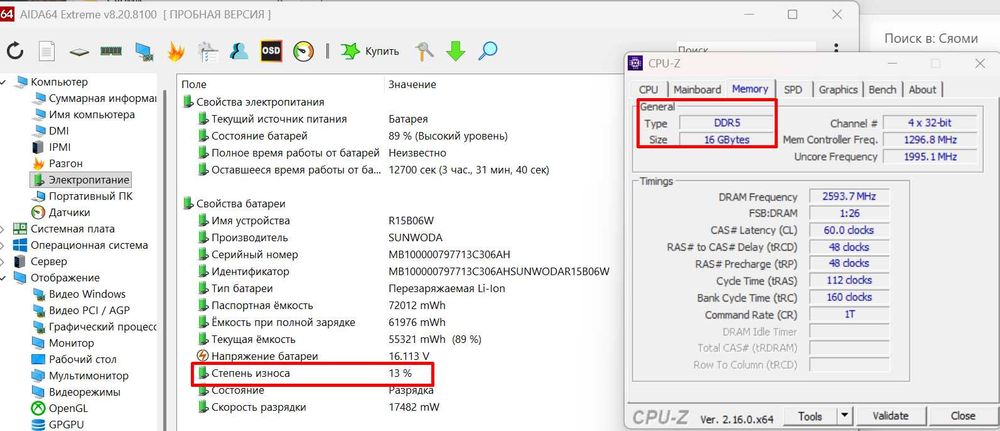Select Видео Windows tree item
Viewport: 1000px width, 431px height.
coord(79,294)
